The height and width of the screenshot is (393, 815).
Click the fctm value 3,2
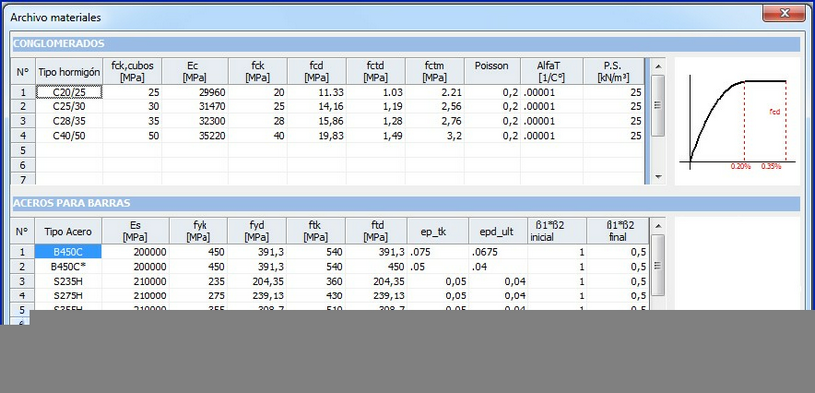pyautogui.click(x=454, y=136)
